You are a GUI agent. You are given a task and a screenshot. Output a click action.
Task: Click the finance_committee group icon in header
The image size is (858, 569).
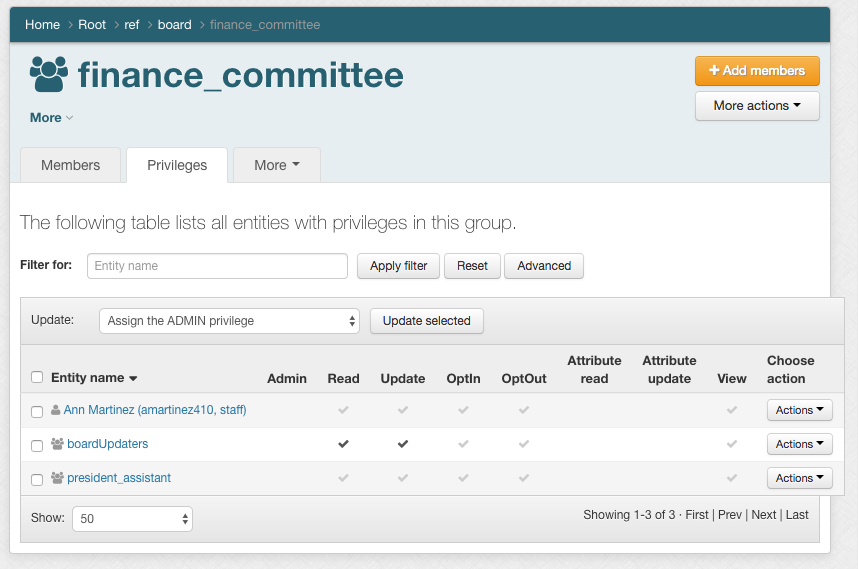pyautogui.click(x=49, y=75)
